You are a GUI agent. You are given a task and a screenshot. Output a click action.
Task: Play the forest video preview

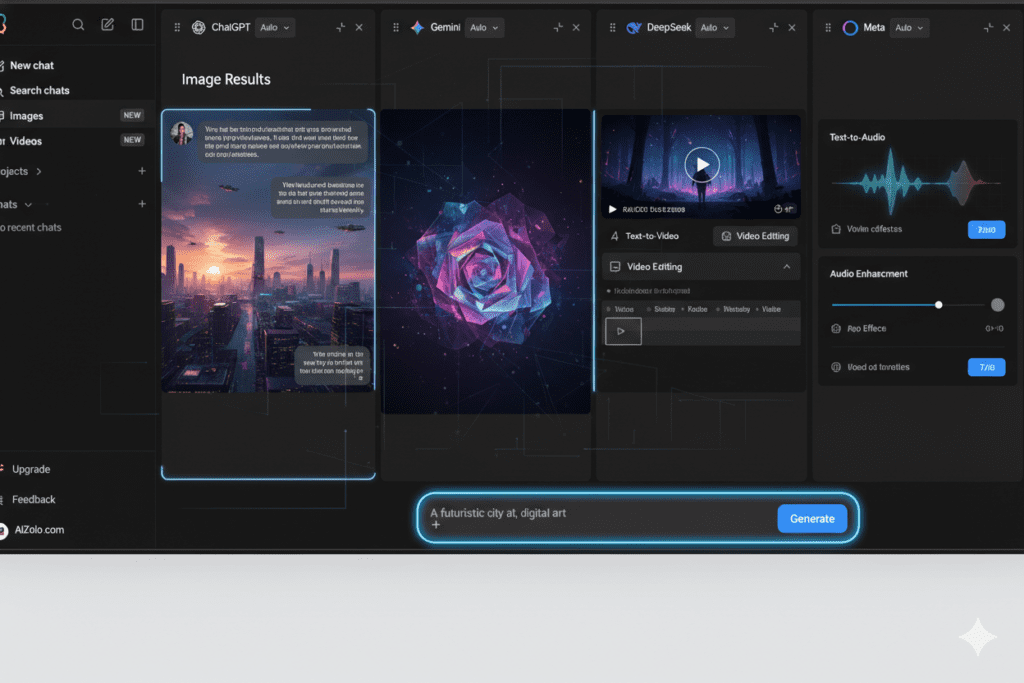point(702,163)
